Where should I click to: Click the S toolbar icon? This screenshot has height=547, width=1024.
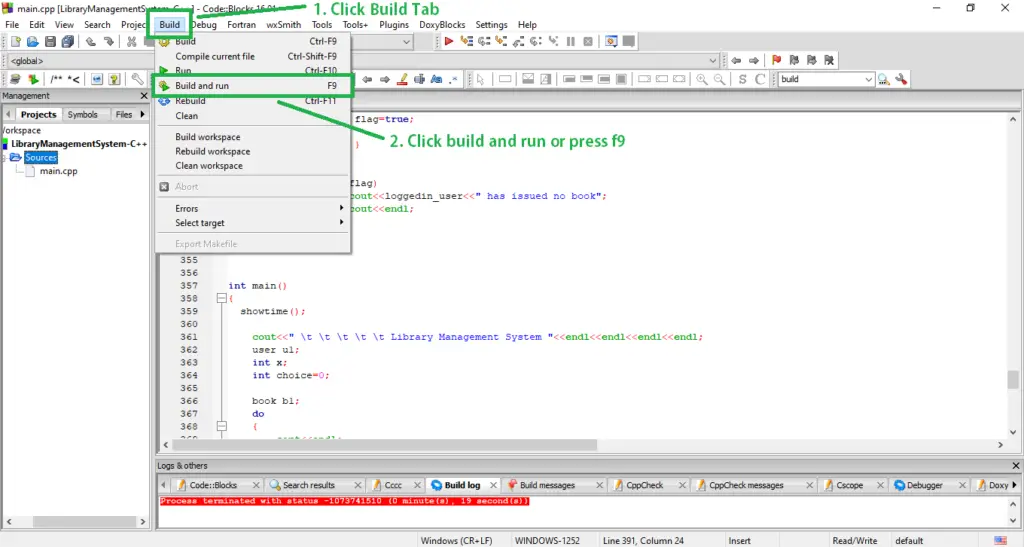(x=743, y=79)
